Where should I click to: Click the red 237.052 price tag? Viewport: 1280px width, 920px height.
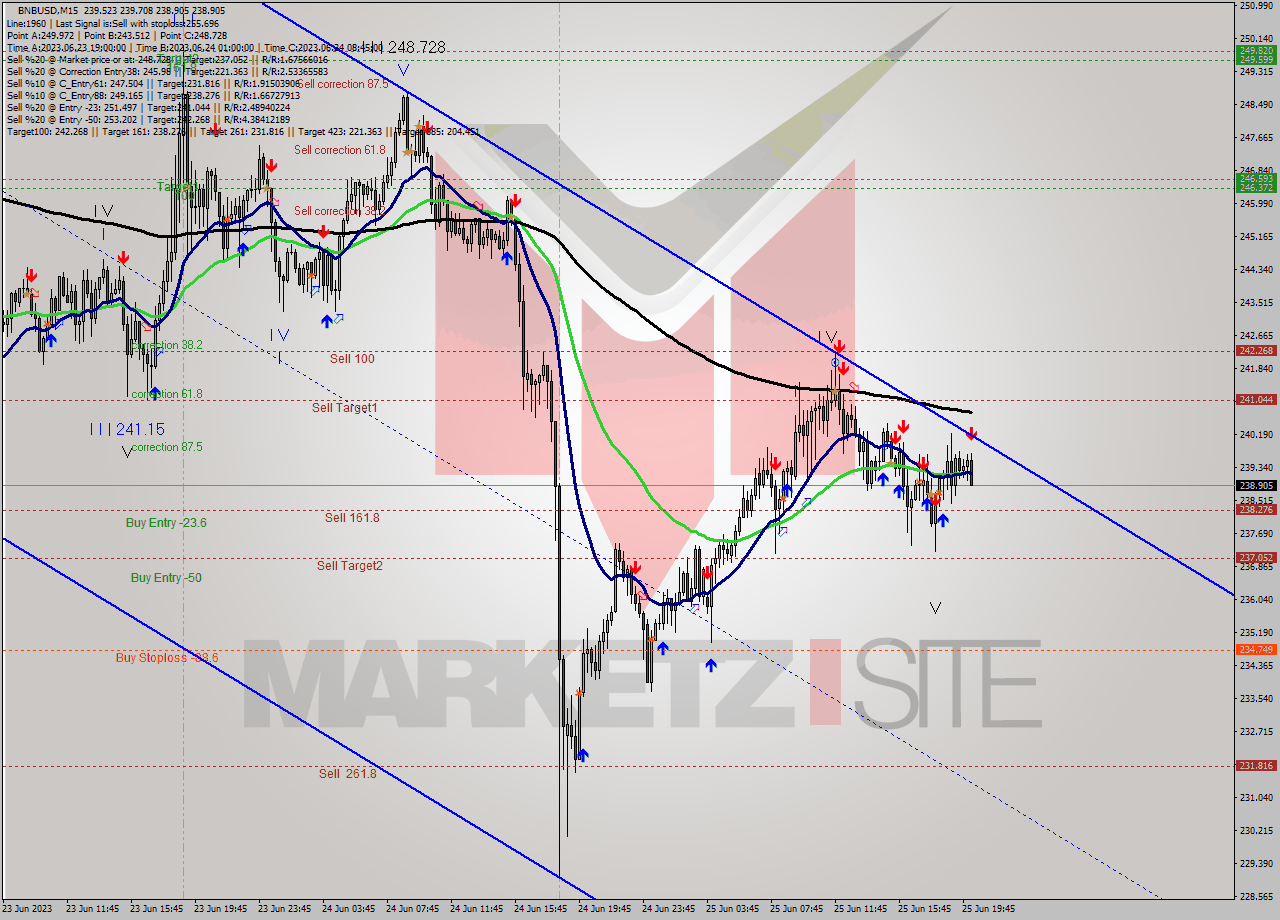1256,557
